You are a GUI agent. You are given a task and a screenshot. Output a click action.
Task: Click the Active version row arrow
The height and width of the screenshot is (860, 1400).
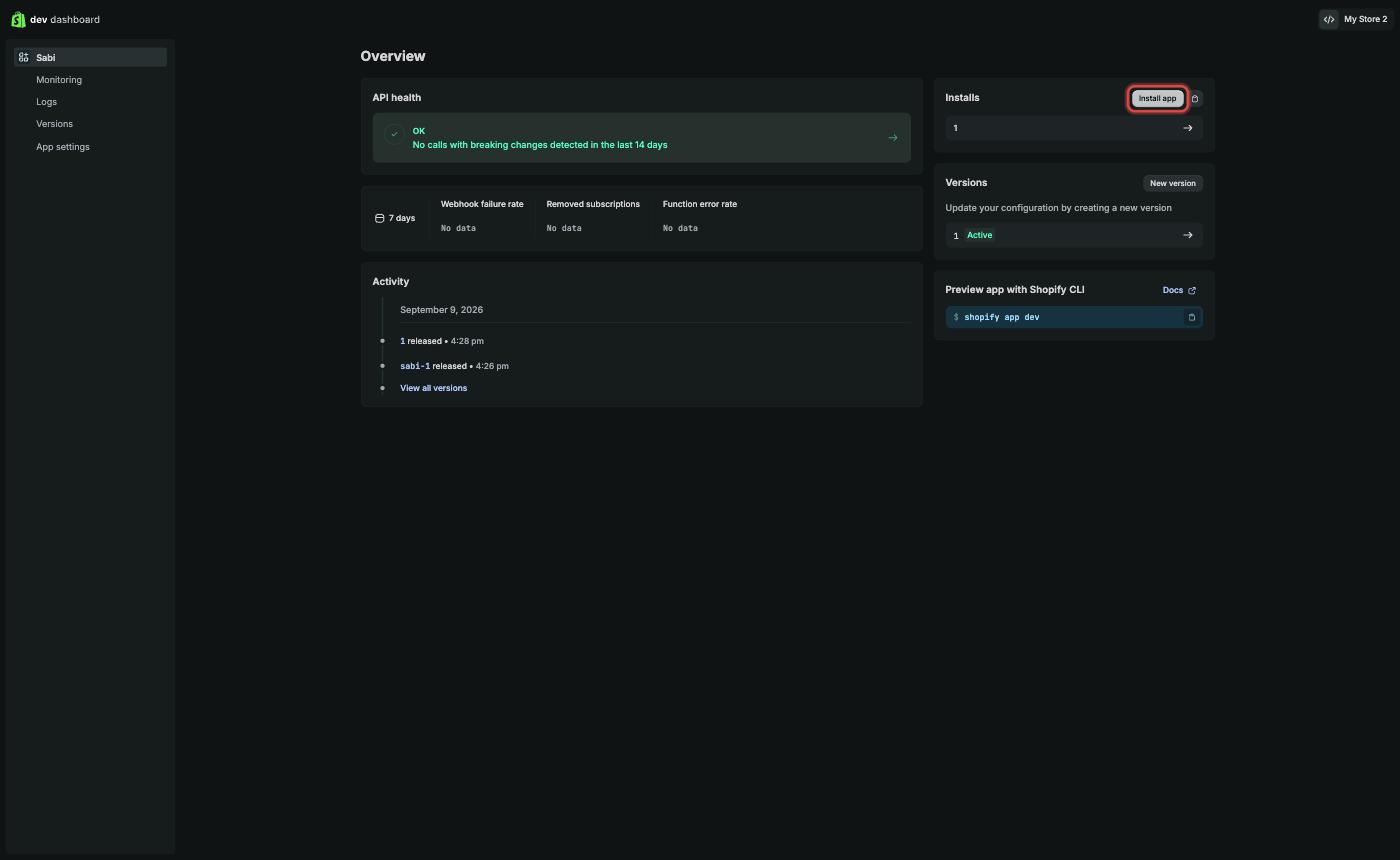(1188, 235)
